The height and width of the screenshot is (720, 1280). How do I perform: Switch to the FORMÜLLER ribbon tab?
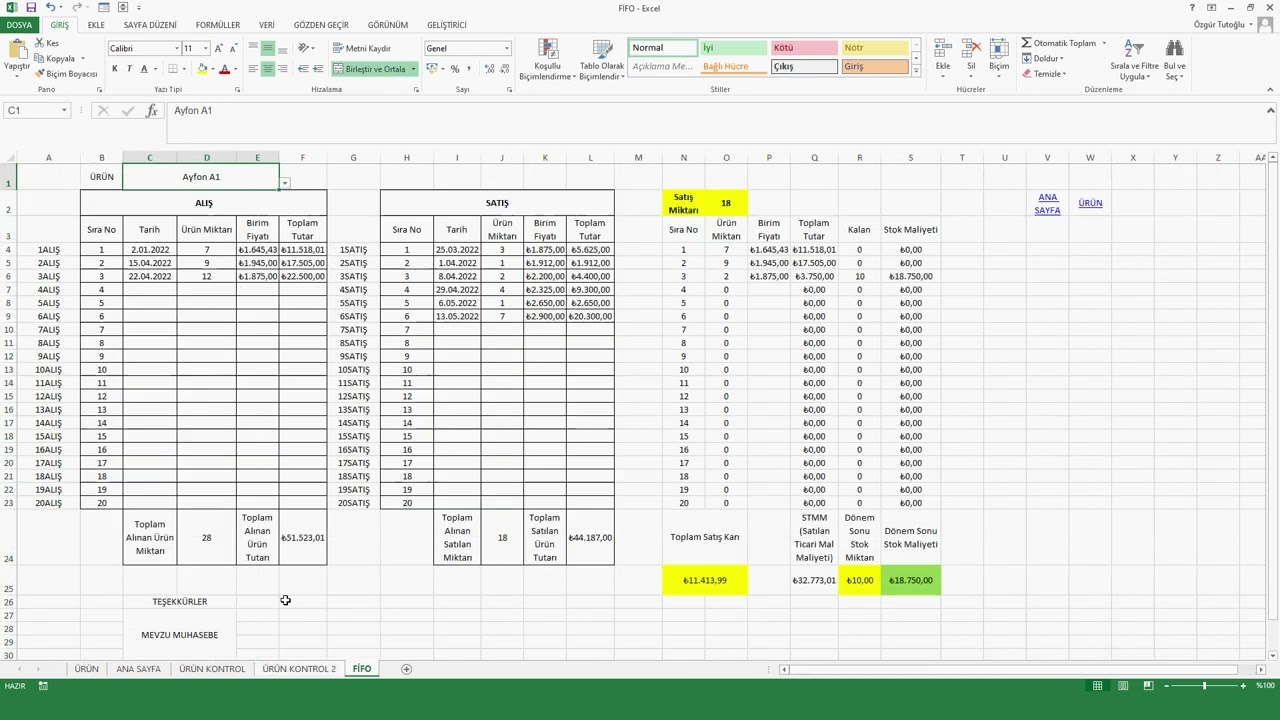[x=218, y=25]
